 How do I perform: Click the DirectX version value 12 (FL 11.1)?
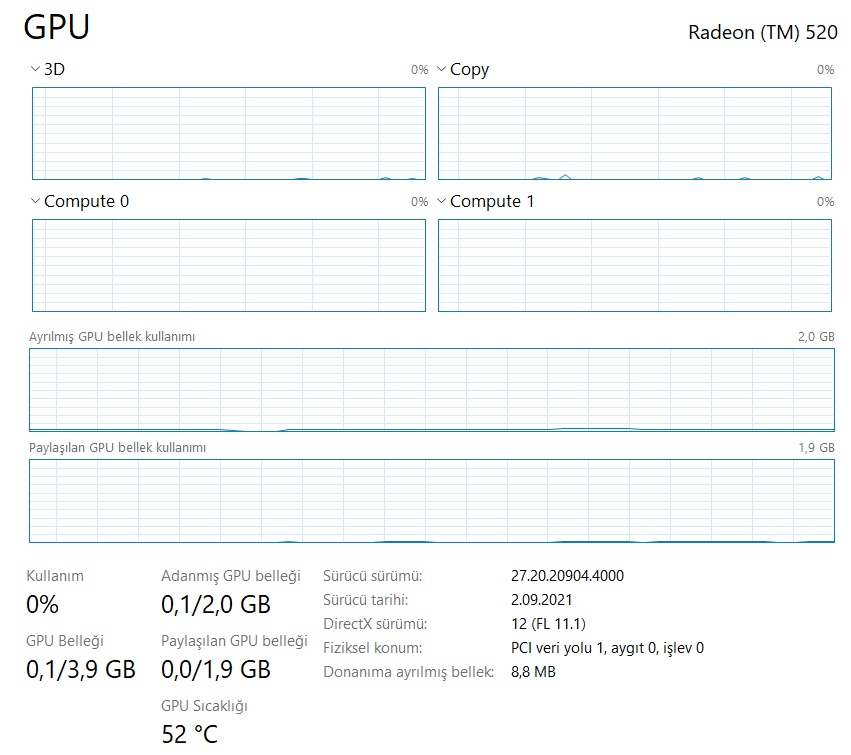click(548, 624)
